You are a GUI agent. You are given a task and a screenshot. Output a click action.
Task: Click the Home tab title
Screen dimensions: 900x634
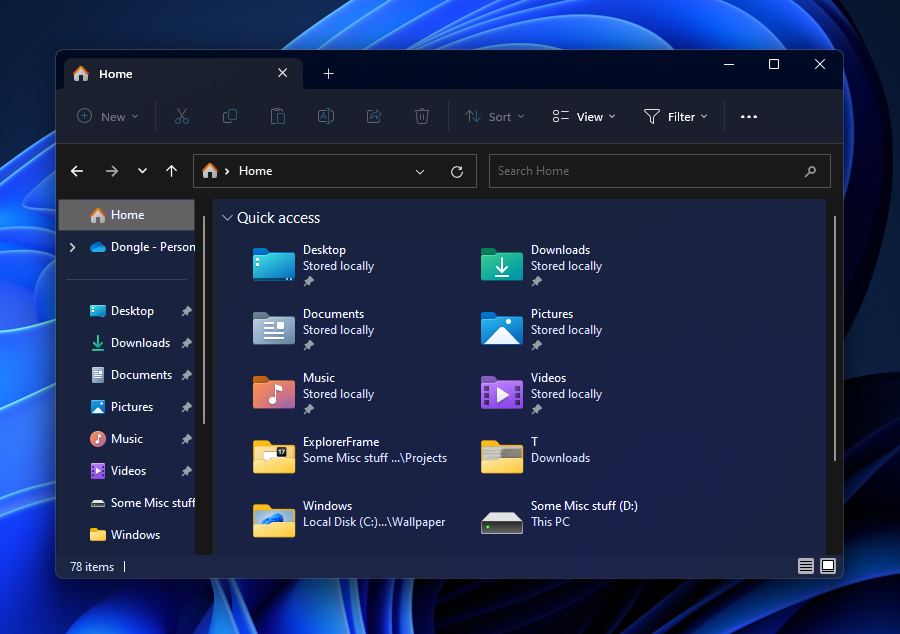(116, 74)
